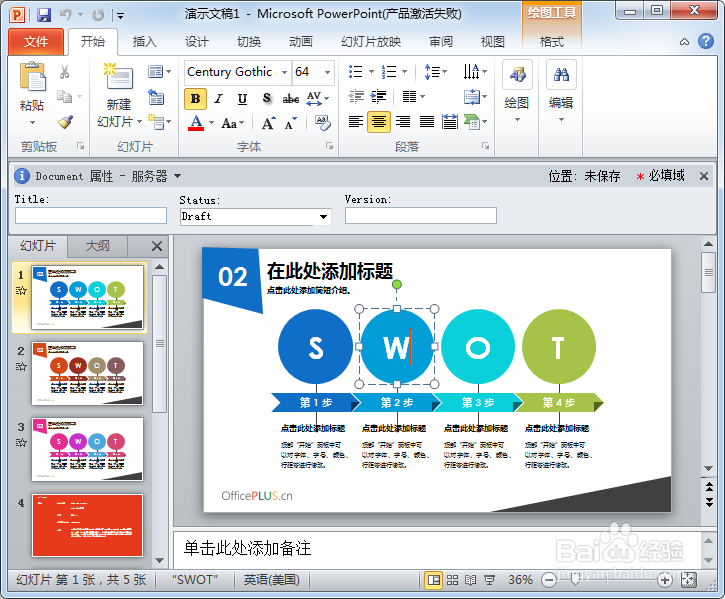Click the Redo icon in quick access toolbar
The height and width of the screenshot is (599, 725).
tap(98, 15)
